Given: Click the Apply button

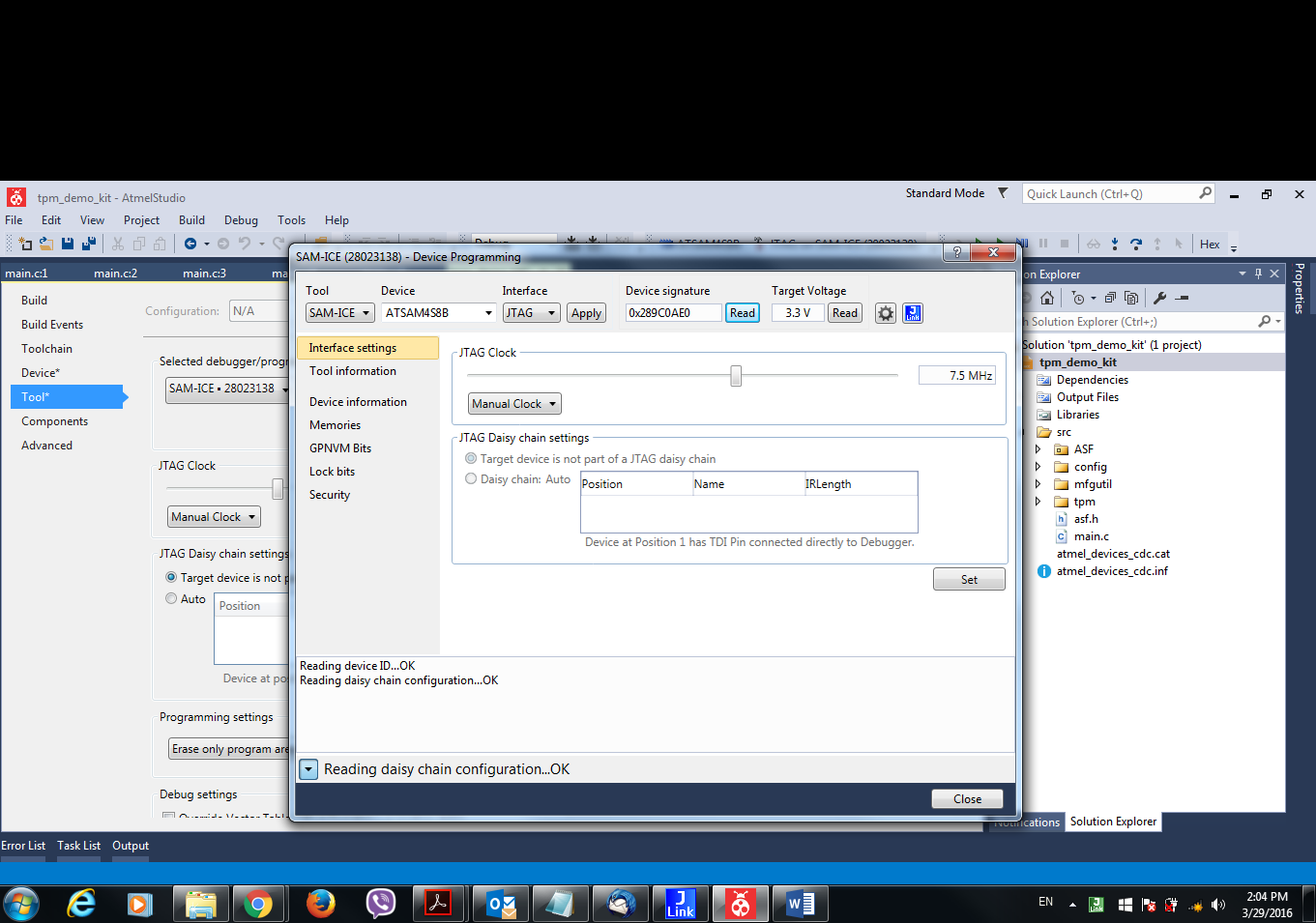Looking at the screenshot, I should [586, 313].
